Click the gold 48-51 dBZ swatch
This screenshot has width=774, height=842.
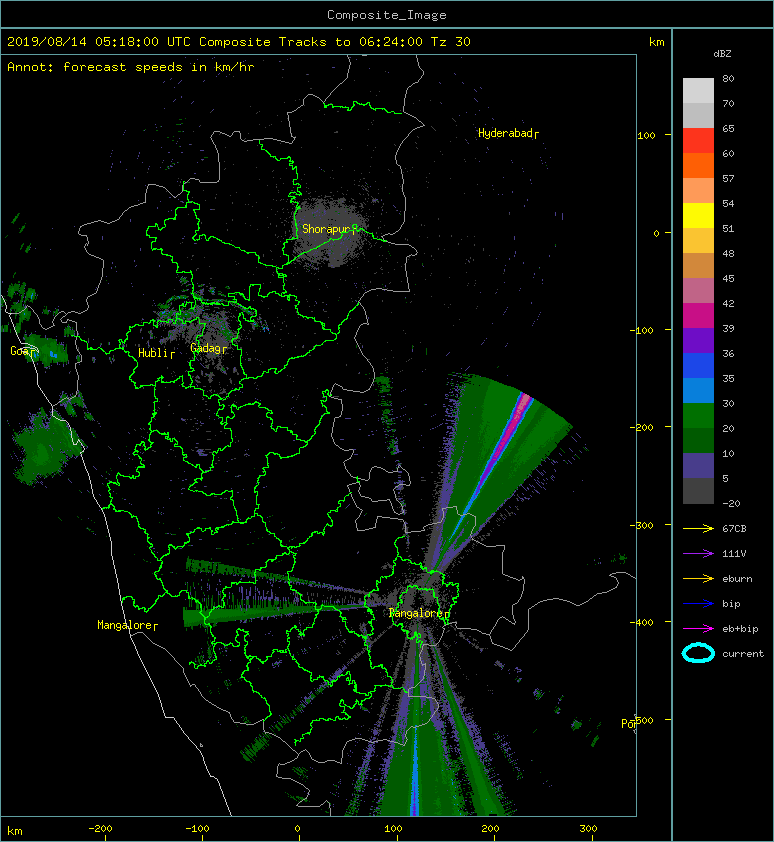(698, 241)
